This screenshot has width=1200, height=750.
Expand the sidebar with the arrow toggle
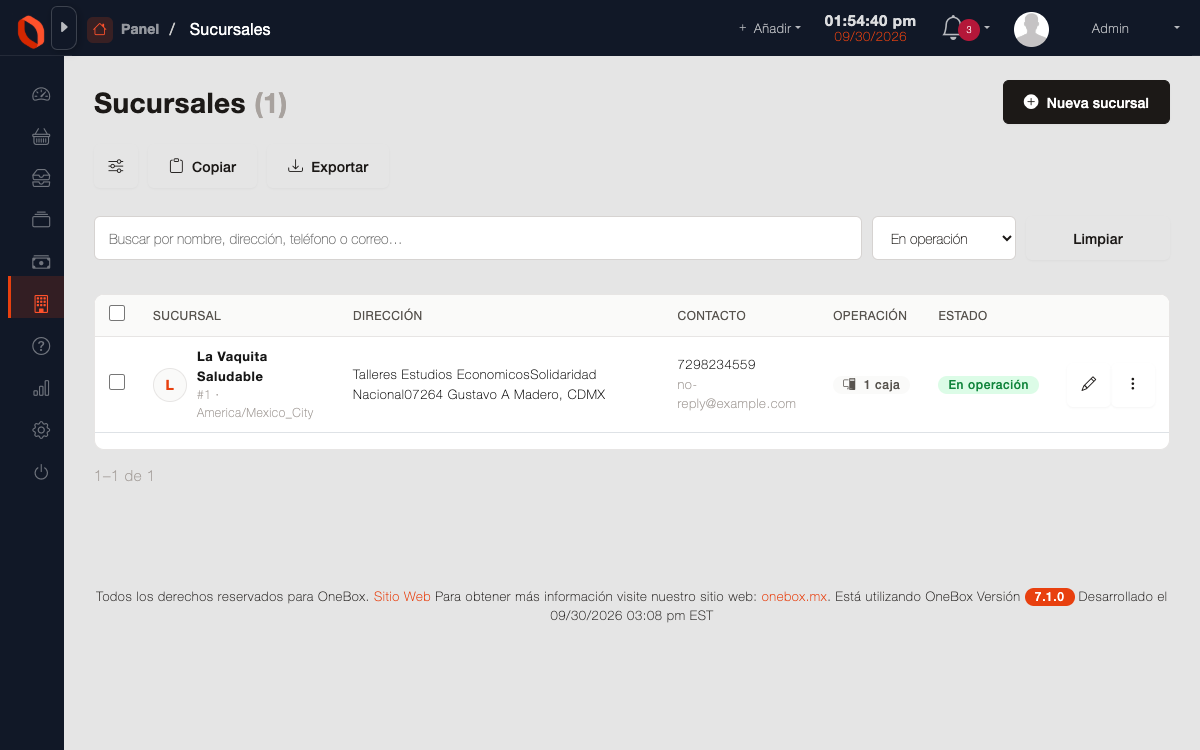pyautogui.click(x=64, y=28)
